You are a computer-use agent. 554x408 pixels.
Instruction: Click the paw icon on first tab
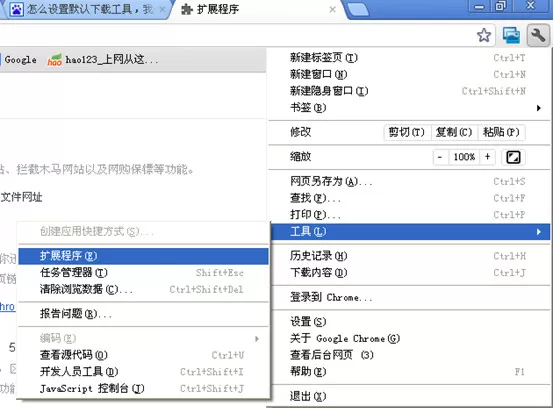click(16, 9)
